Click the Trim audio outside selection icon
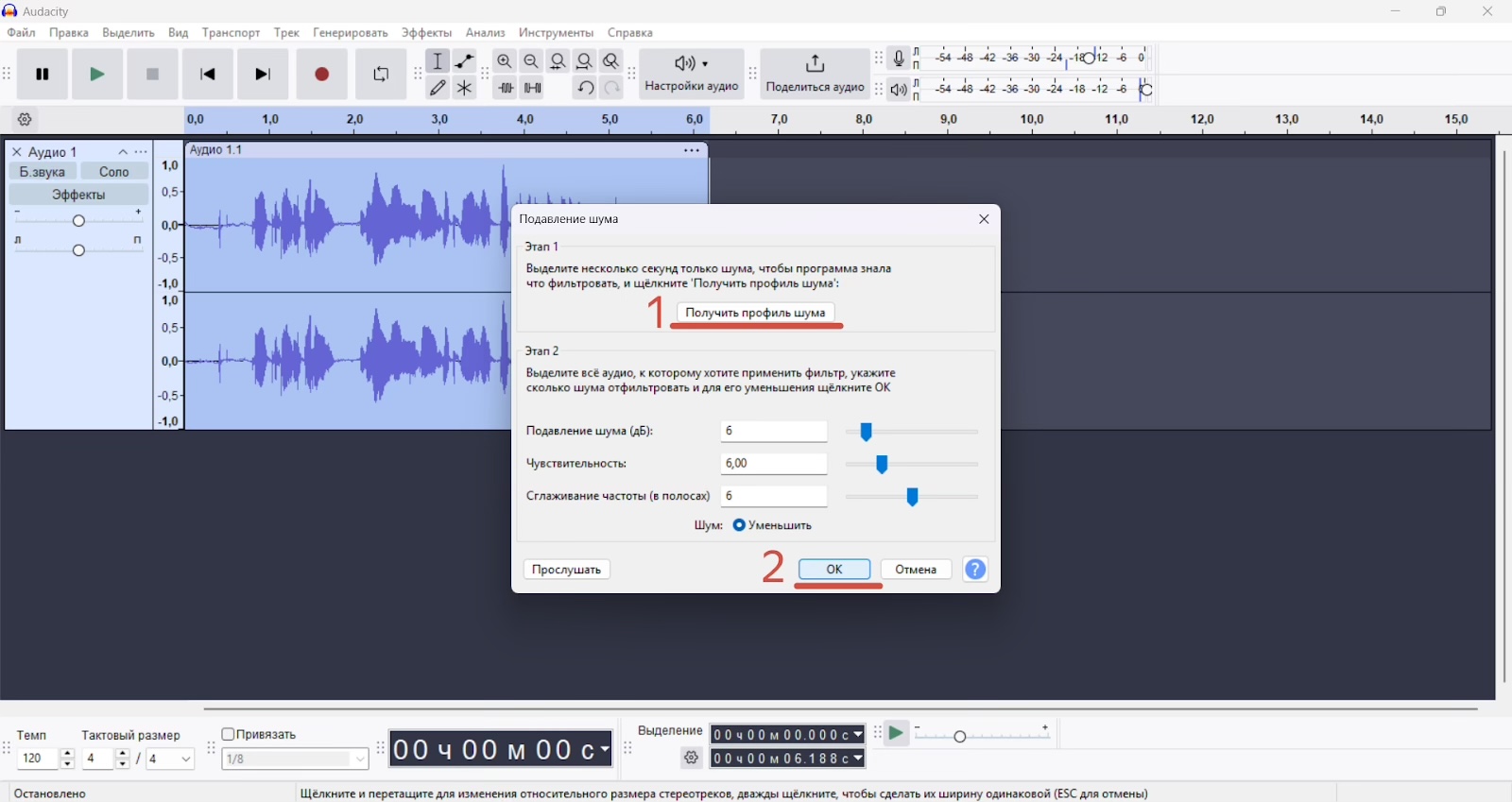 [x=506, y=88]
